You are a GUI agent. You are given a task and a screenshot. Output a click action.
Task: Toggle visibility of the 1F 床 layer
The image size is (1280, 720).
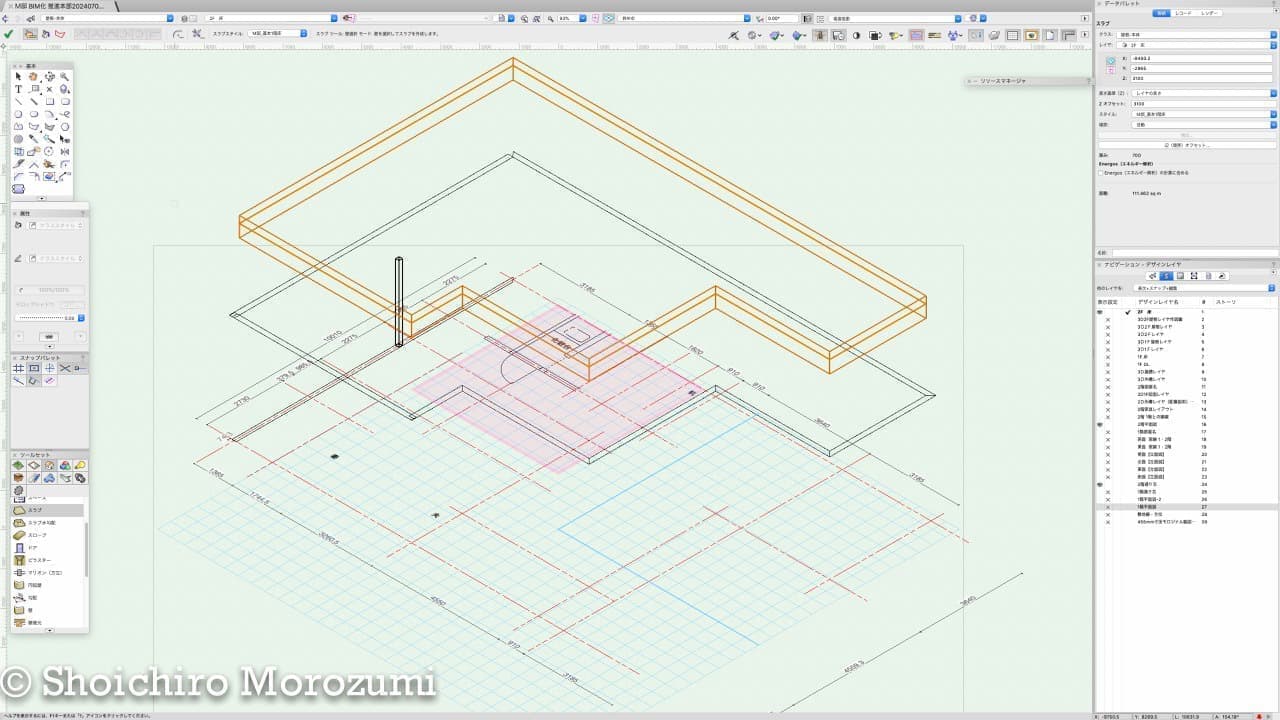click(1107, 357)
